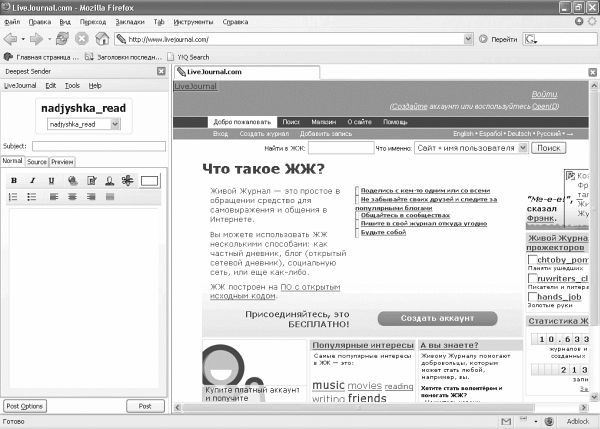
Task: Reload the page with Firefox refresh icon
Action: pyautogui.click(x=62, y=39)
